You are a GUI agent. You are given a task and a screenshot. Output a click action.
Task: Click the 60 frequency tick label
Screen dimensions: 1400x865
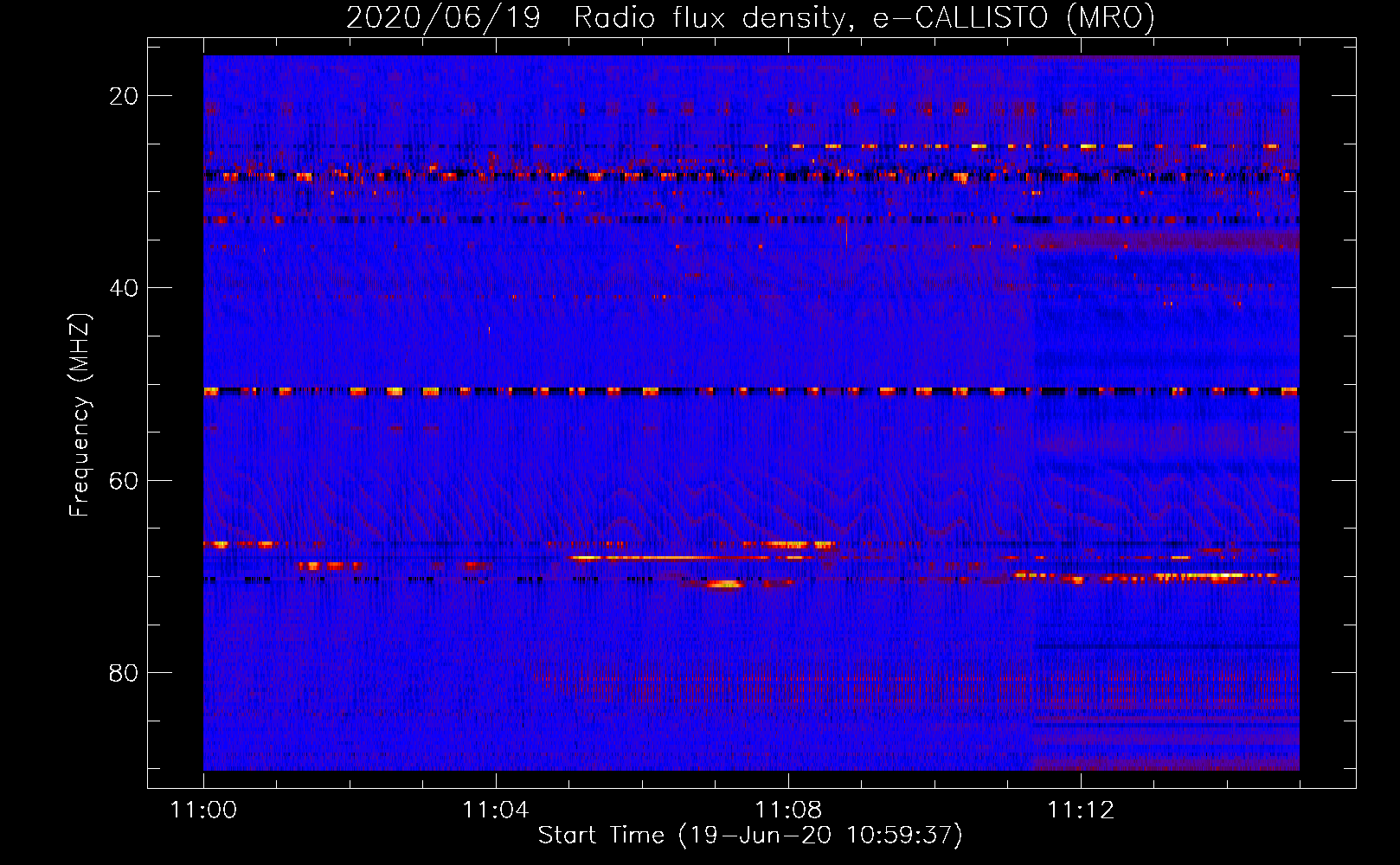[124, 480]
